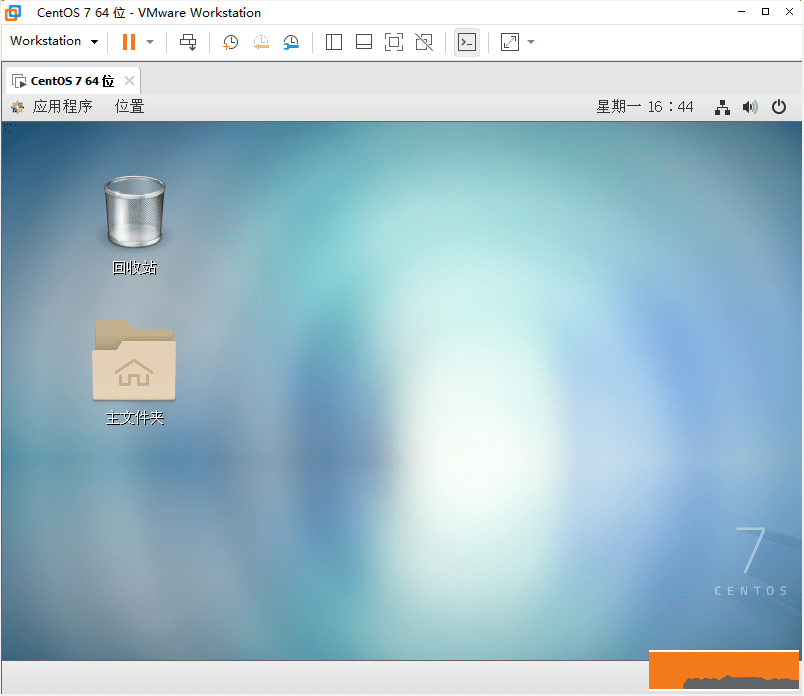
Task: Enter full screen mode
Action: [x=394, y=42]
